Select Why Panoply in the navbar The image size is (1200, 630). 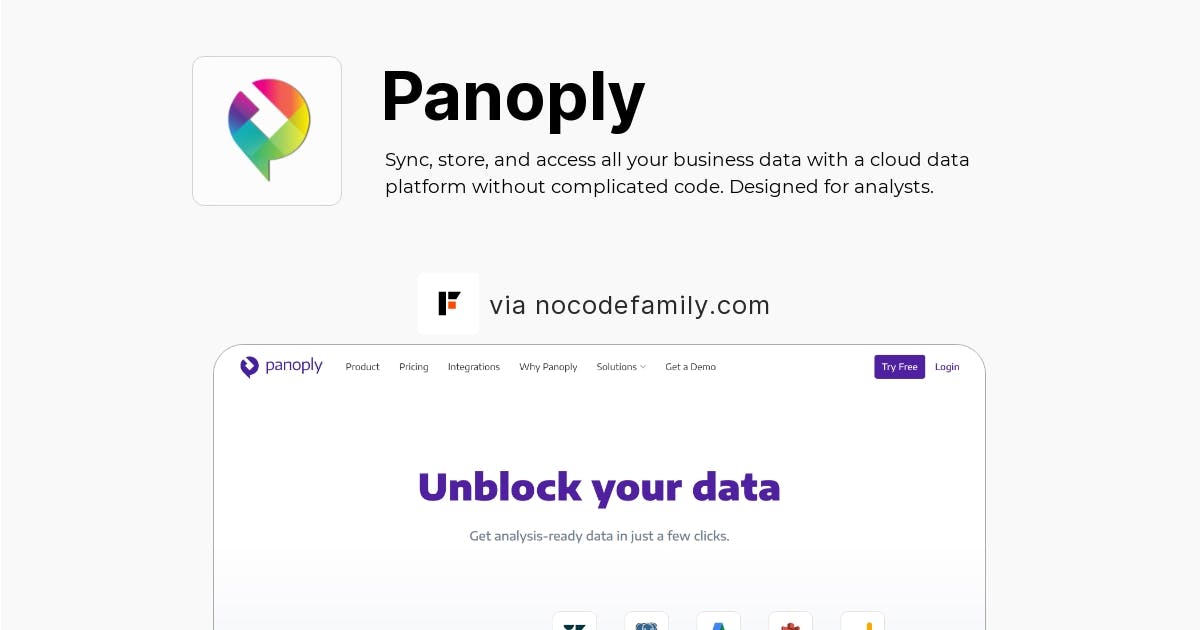point(548,367)
